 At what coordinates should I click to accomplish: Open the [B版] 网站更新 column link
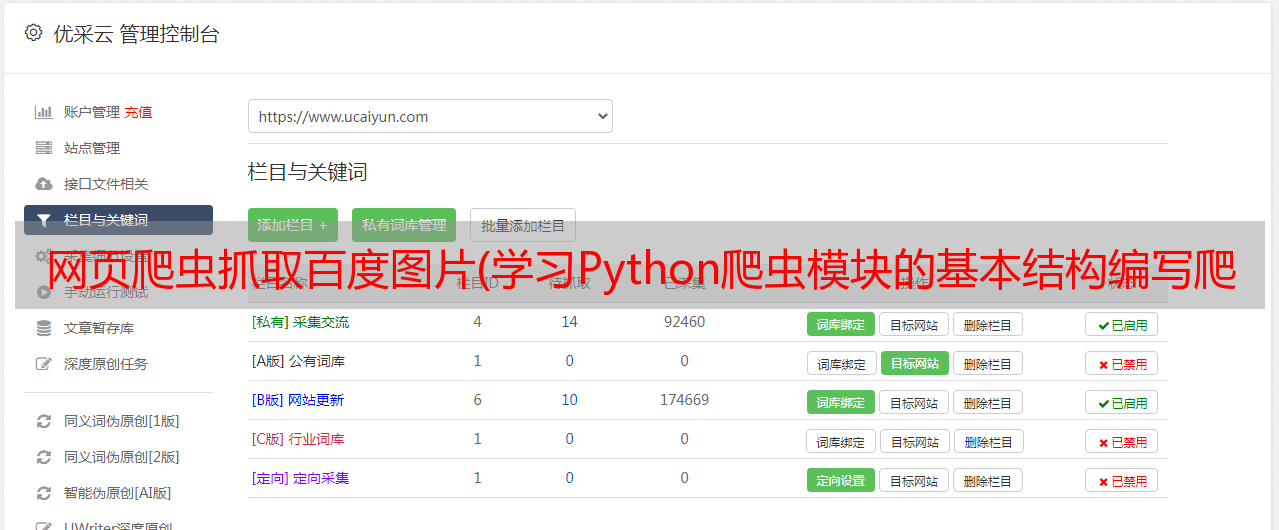298,400
